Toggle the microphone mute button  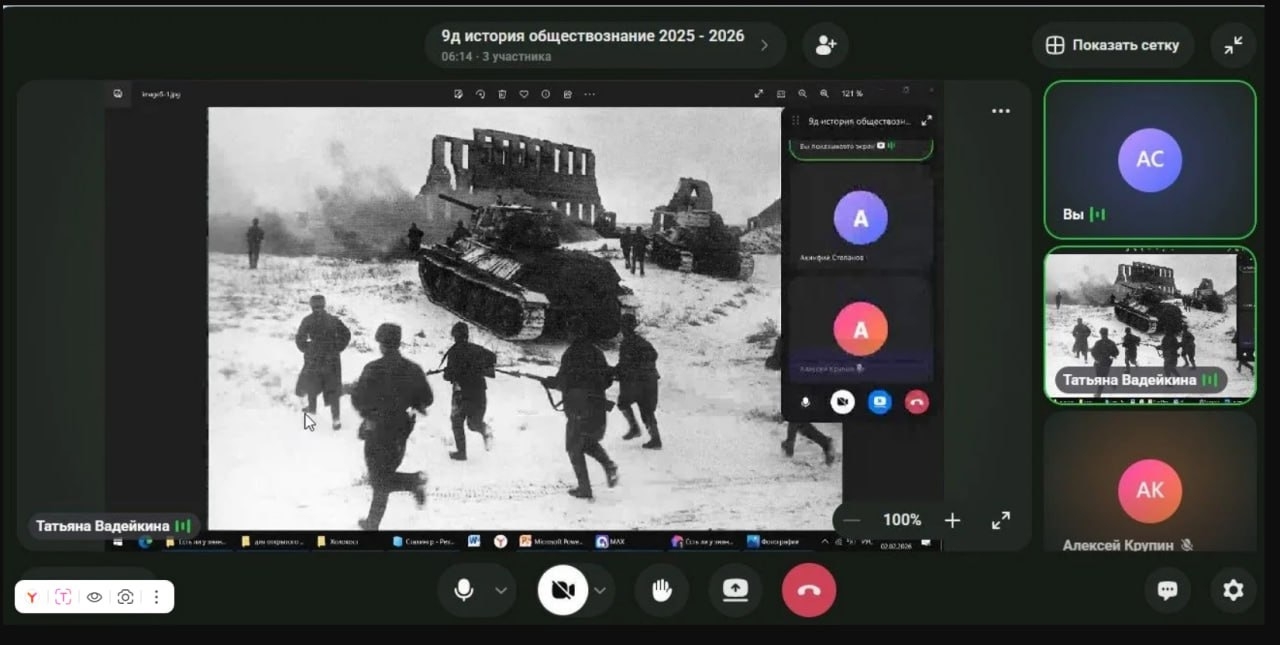click(x=464, y=590)
